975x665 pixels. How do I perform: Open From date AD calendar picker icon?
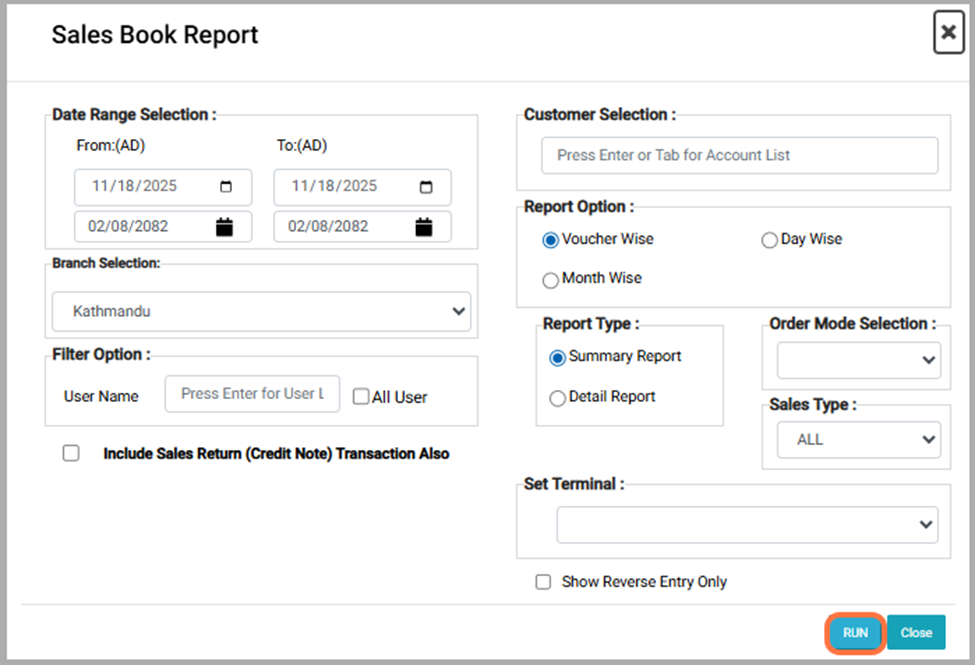click(226, 187)
